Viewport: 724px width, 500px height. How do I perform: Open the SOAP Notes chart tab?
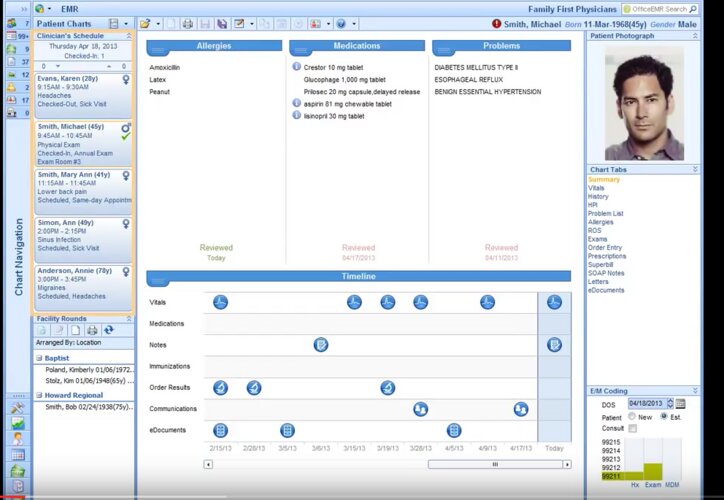point(606,273)
